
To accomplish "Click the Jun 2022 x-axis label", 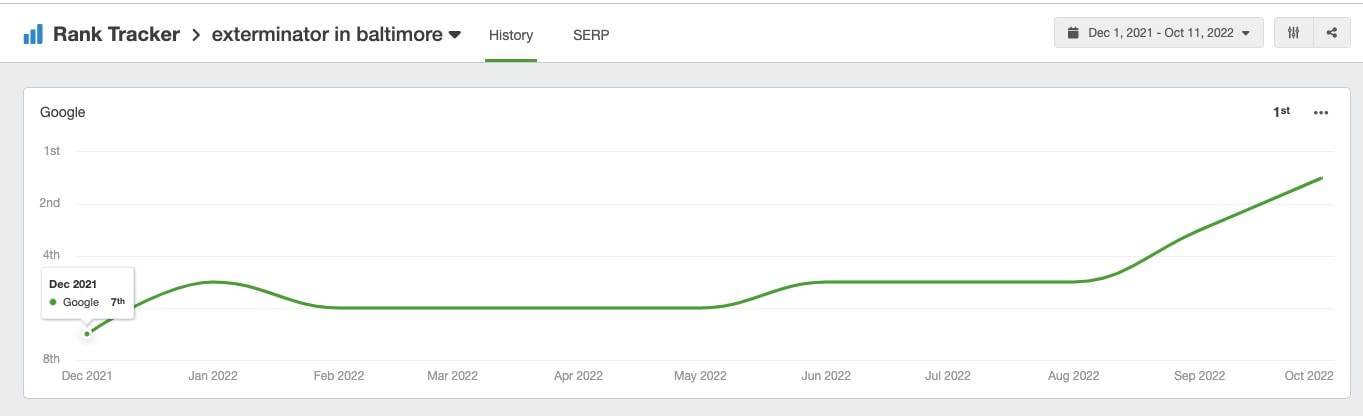I will [826, 376].
